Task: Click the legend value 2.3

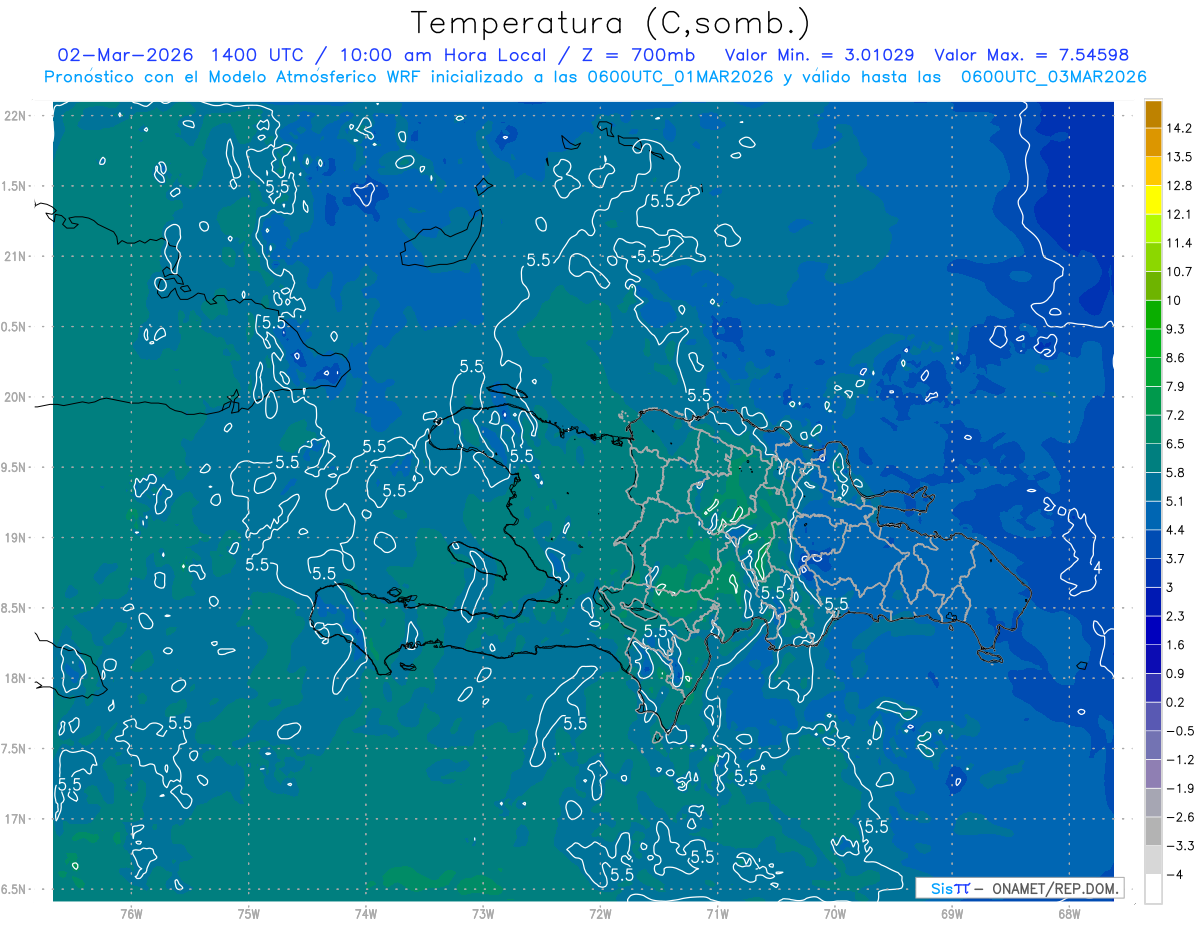Action: (x=1175, y=616)
